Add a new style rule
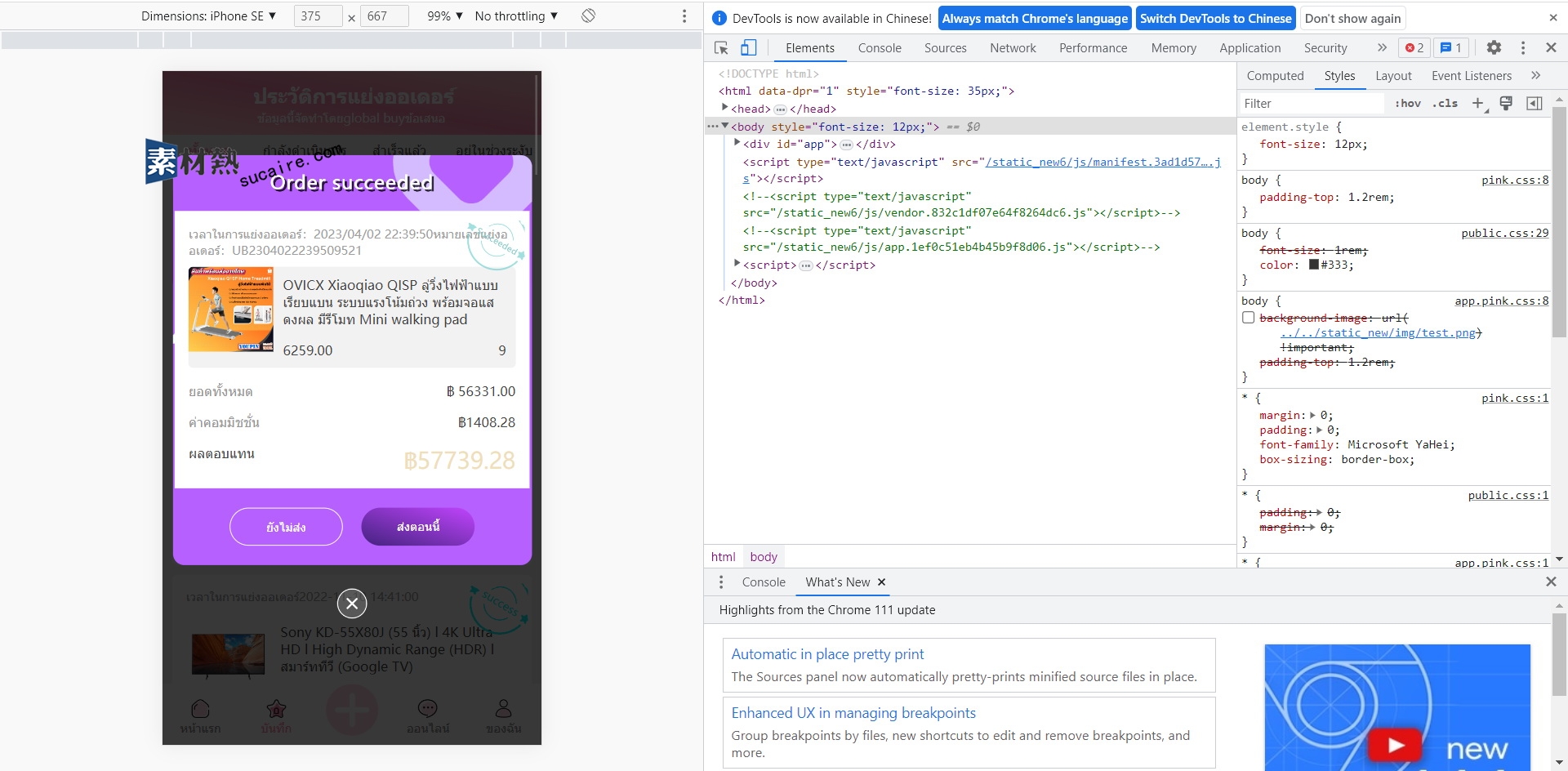1568x771 pixels. [1478, 104]
